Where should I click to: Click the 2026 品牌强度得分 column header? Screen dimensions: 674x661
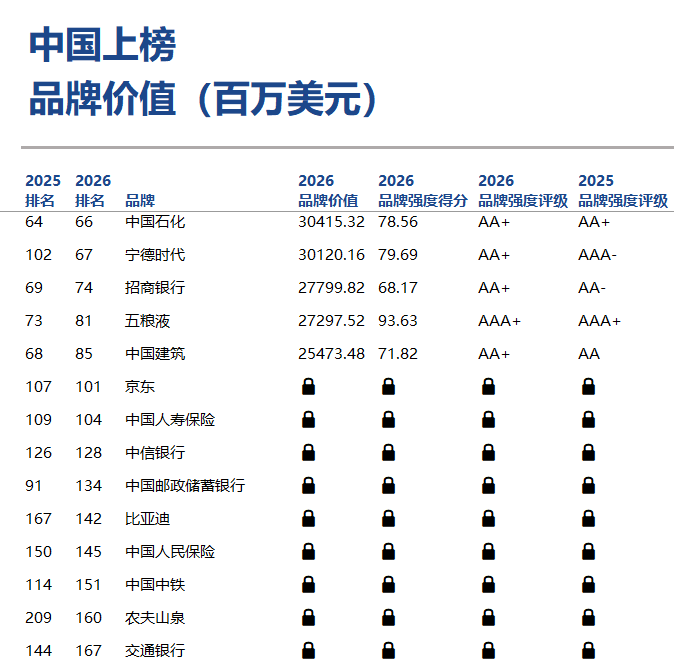click(x=423, y=190)
